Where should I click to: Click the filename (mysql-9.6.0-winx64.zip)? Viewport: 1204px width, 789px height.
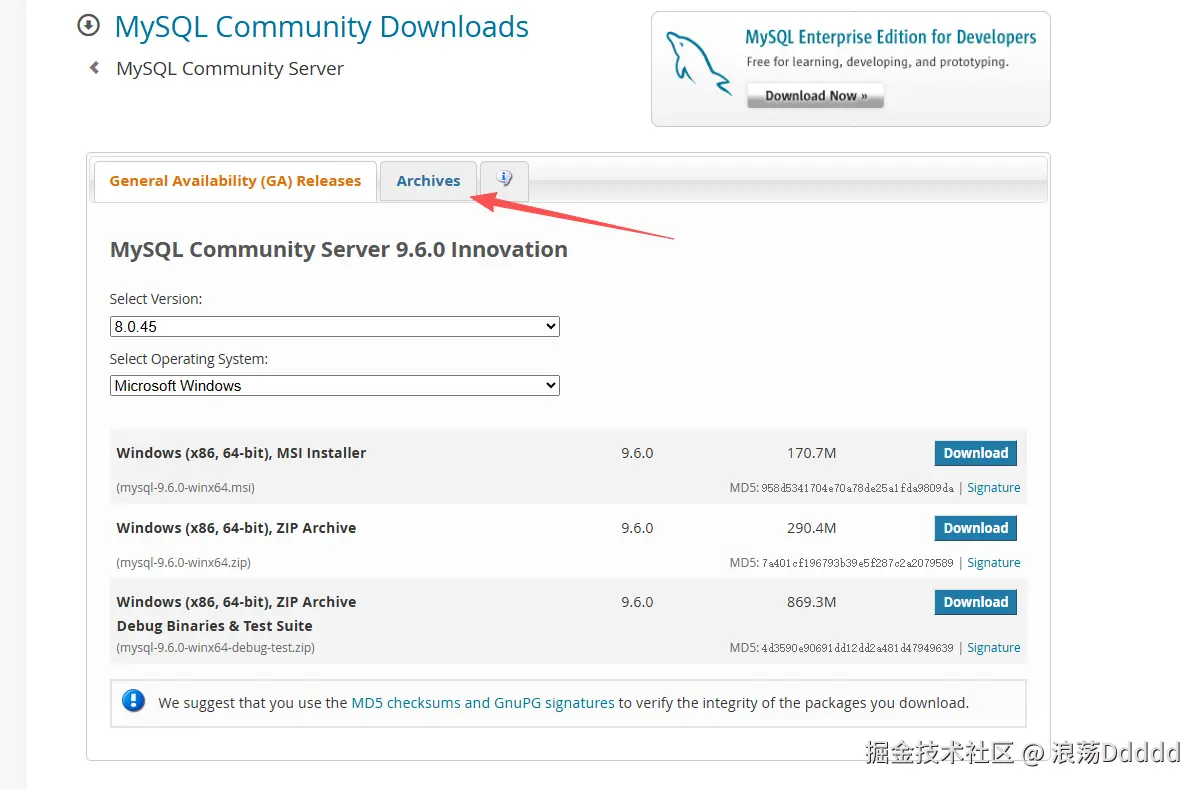[183, 563]
